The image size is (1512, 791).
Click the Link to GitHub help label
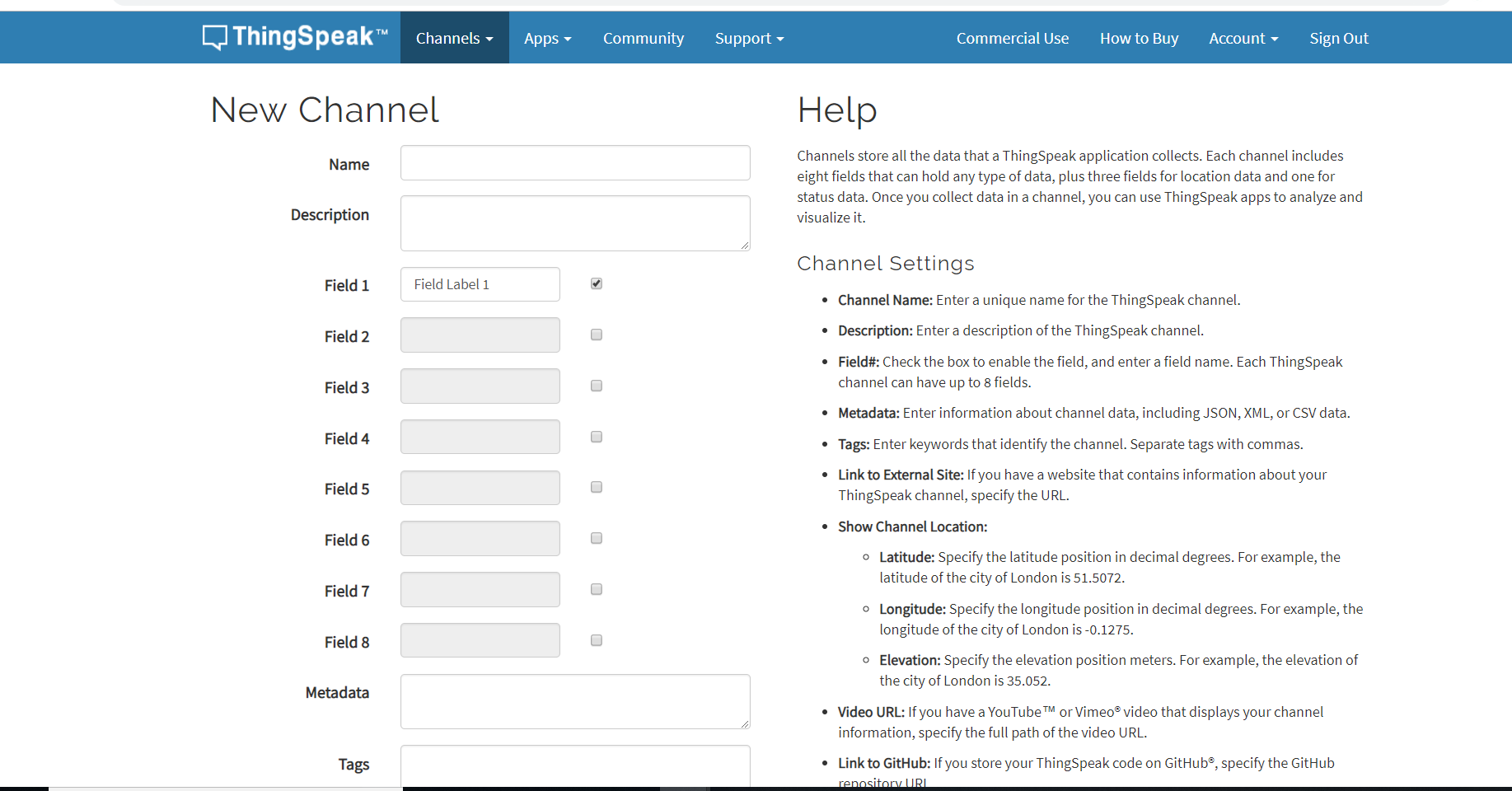884,763
